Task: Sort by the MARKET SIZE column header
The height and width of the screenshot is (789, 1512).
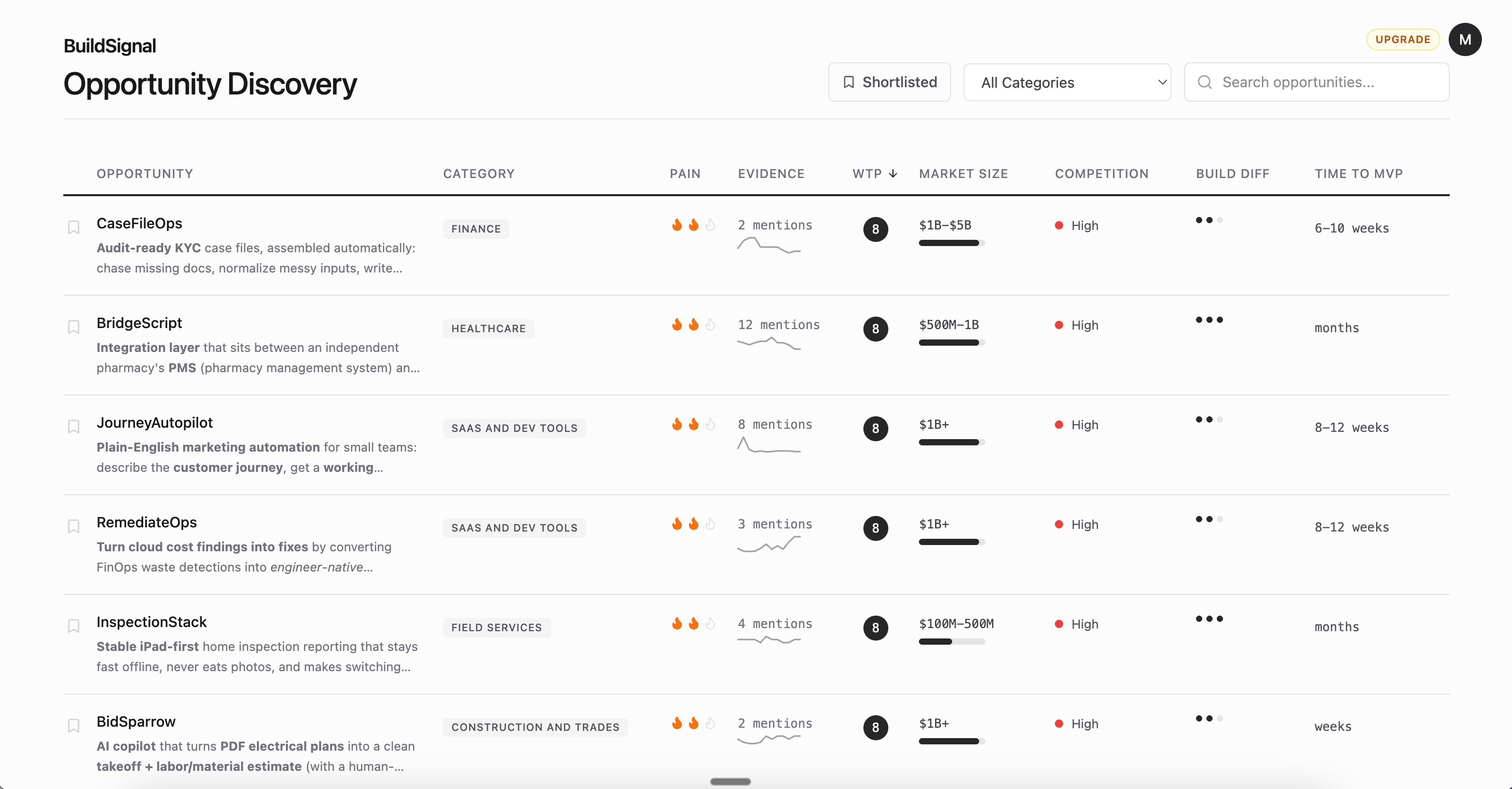Action: click(x=964, y=174)
